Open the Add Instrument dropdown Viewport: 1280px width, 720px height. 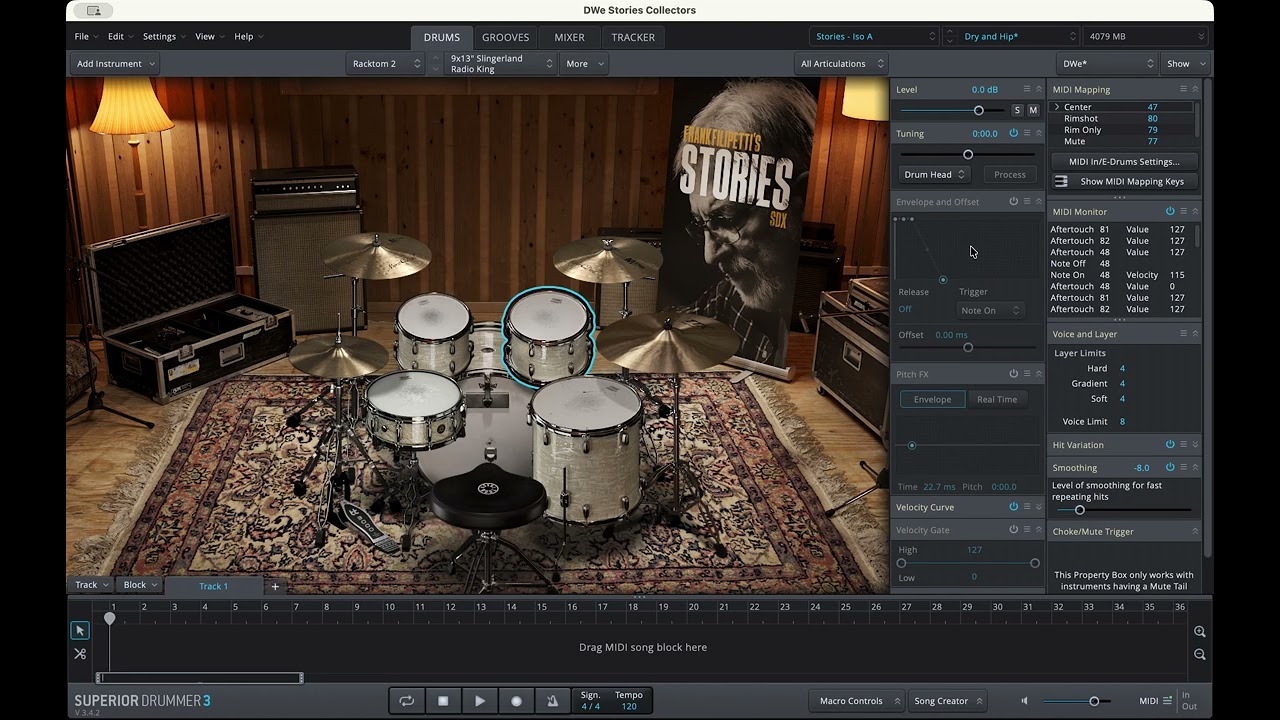pyautogui.click(x=116, y=63)
